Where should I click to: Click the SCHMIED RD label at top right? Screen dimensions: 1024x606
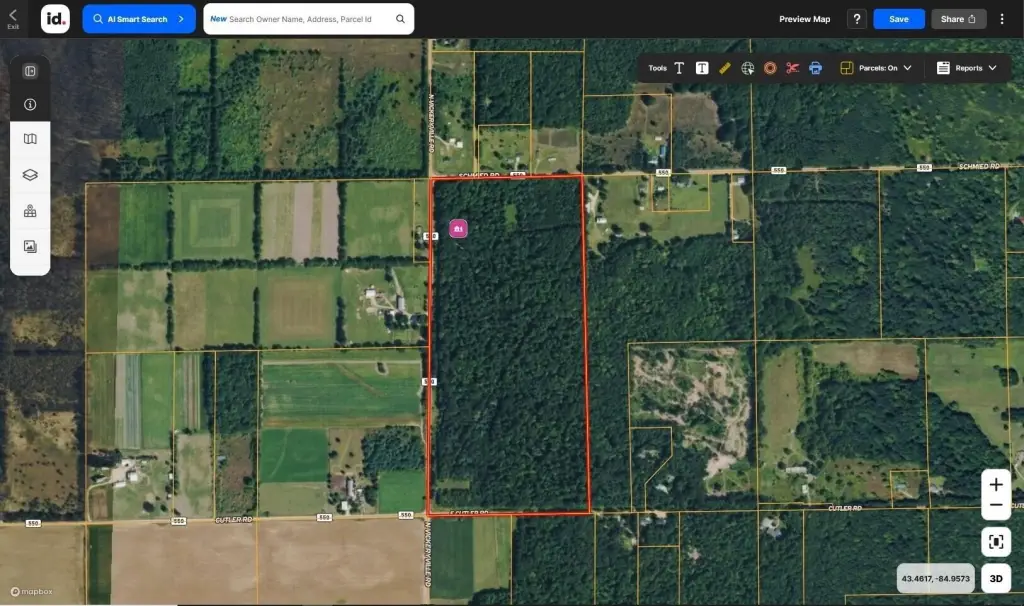978,167
